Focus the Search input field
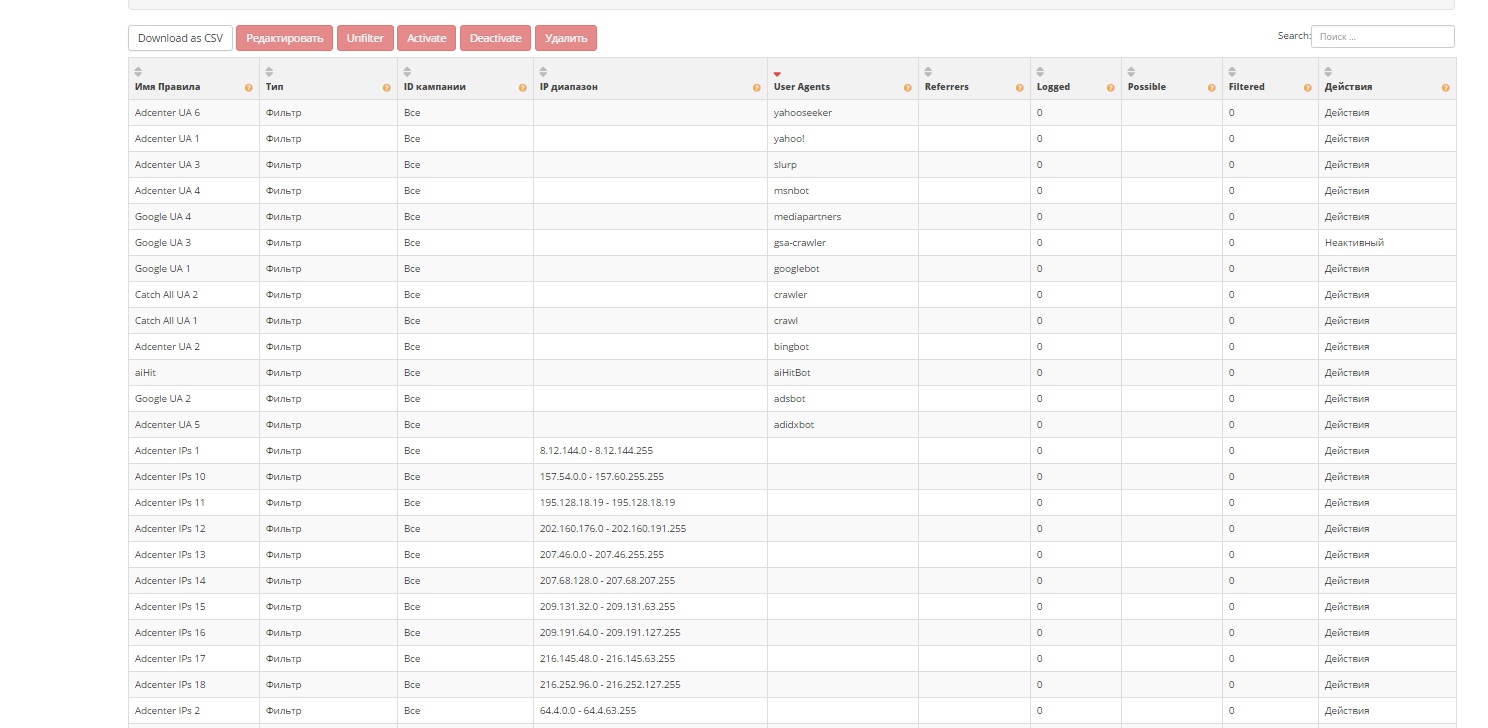The width and height of the screenshot is (1488, 728). 1382,36
